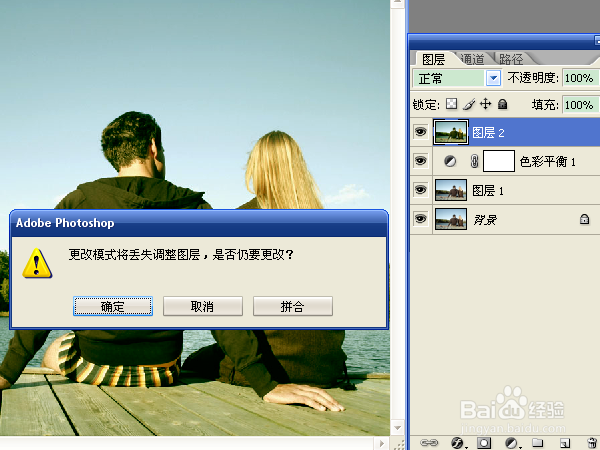
Task: Hide the 图层 2 layer via its eye
Action: pyautogui.click(x=421, y=132)
